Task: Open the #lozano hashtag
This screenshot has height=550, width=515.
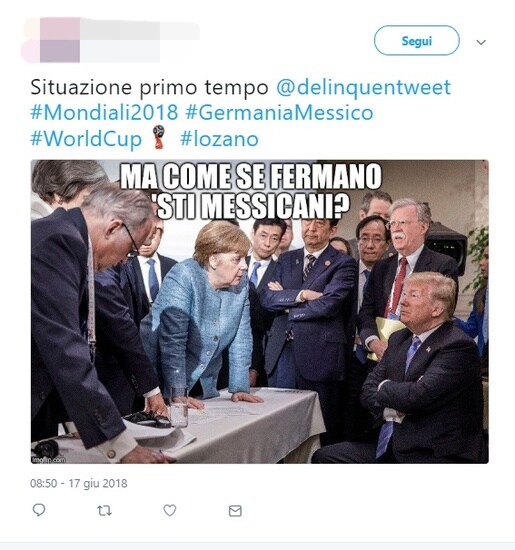Action: tap(219, 139)
